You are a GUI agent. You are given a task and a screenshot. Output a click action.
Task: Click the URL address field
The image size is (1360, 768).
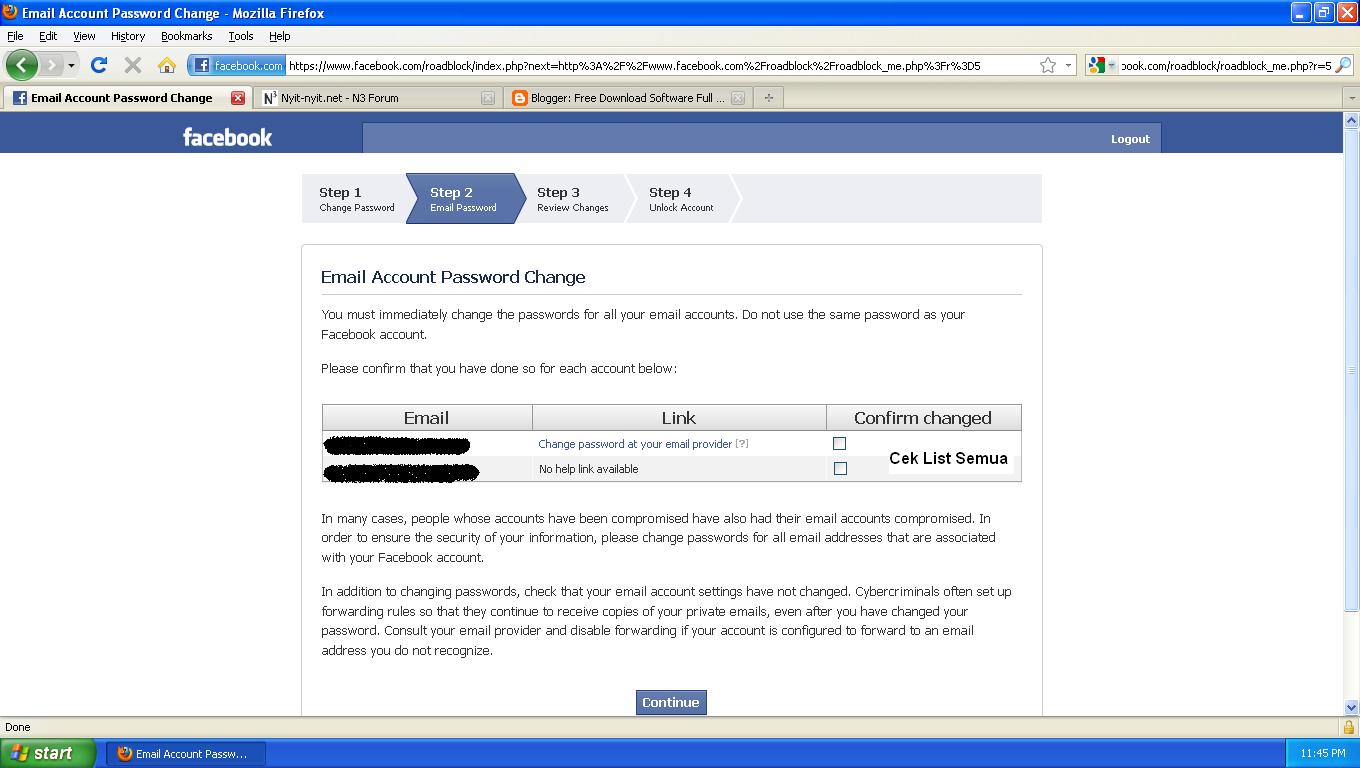tap(660, 65)
